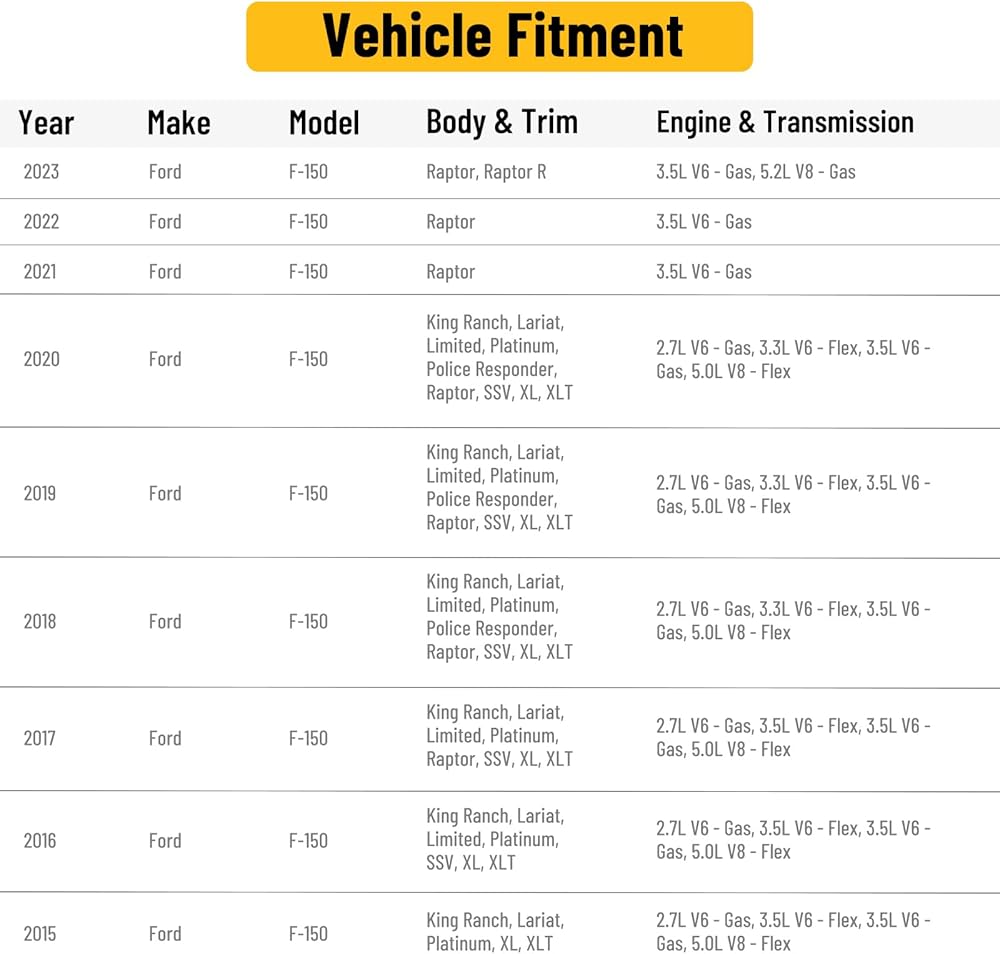Select the Make column header
This screenshot has width=1000, height=954.
[x=178, y=123]
